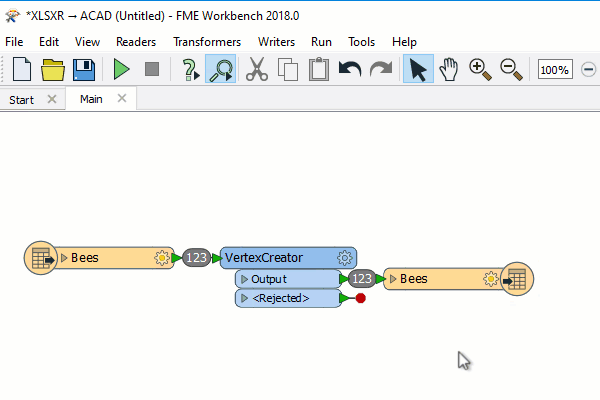This screenshot has height=400, width=600.
Task: Open the Transformers menu
Action: click(x=207, y=42)
